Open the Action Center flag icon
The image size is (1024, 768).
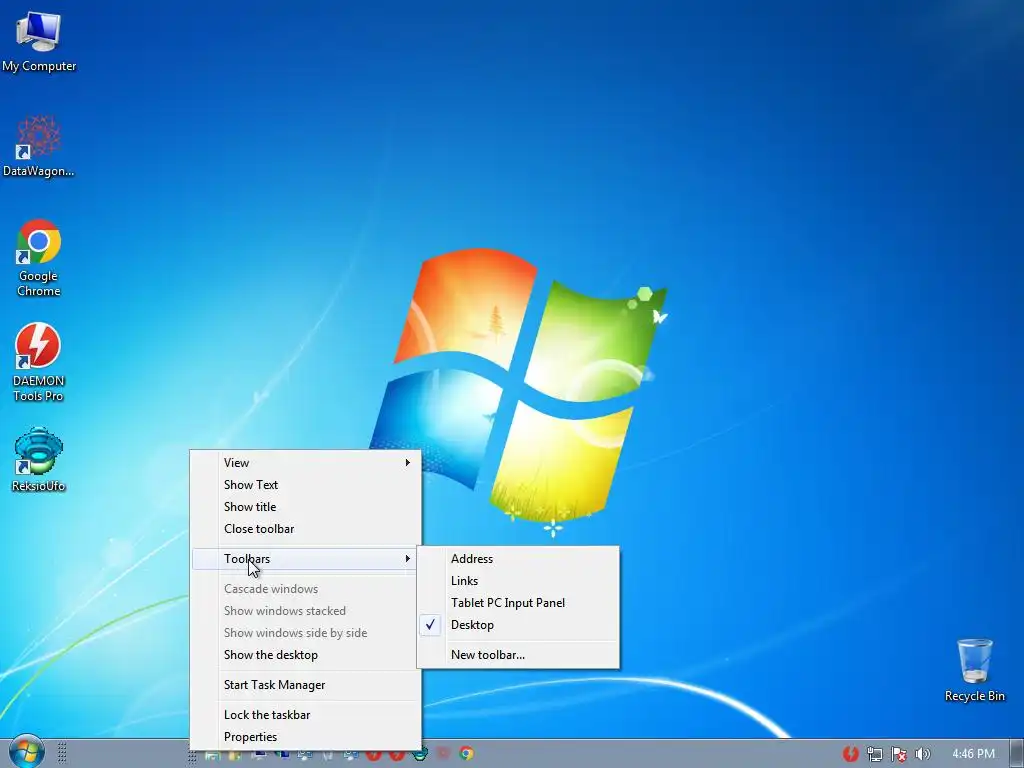coord(899,754)
